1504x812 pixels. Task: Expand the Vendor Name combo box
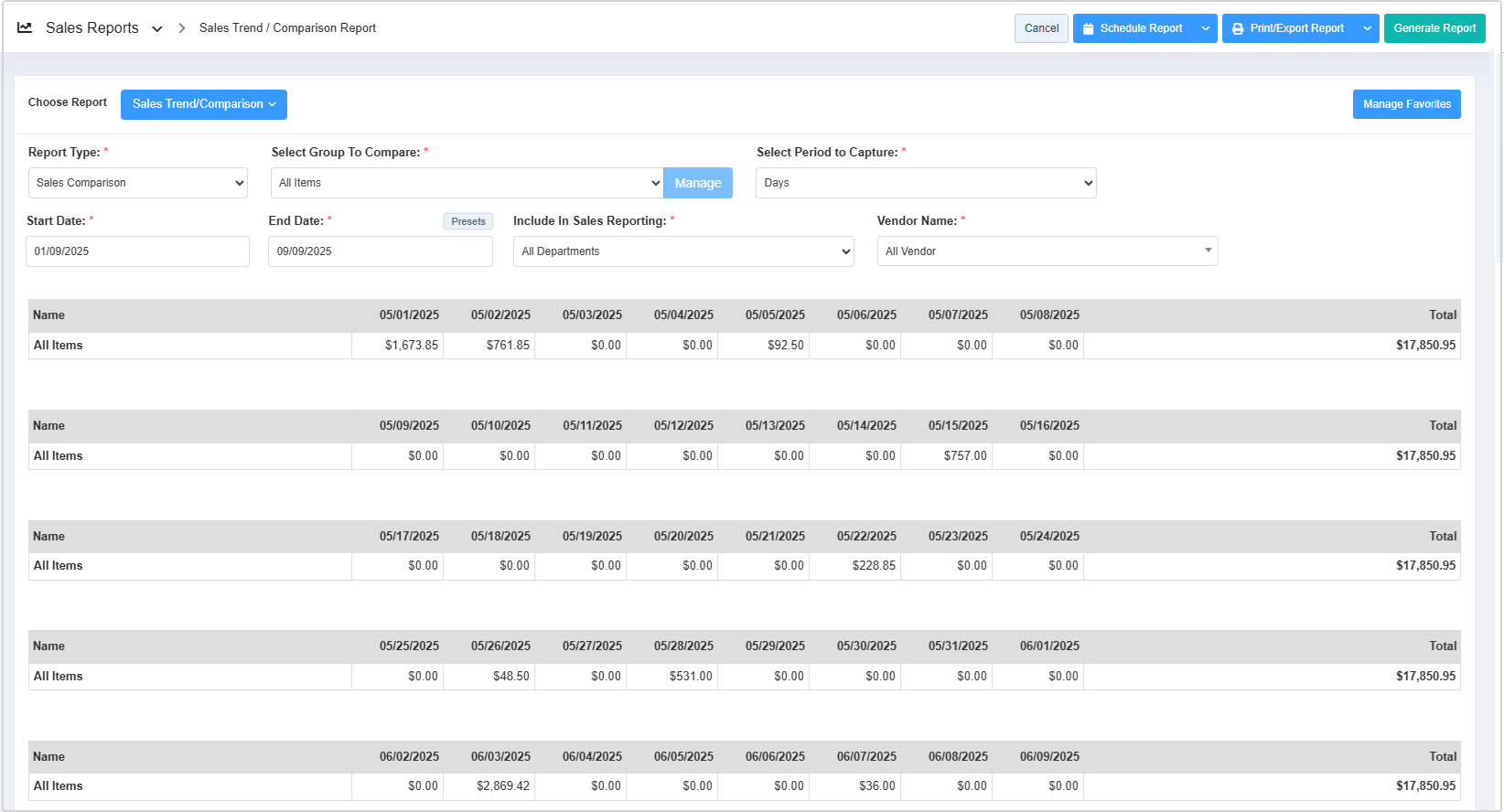coord(1047,251)
